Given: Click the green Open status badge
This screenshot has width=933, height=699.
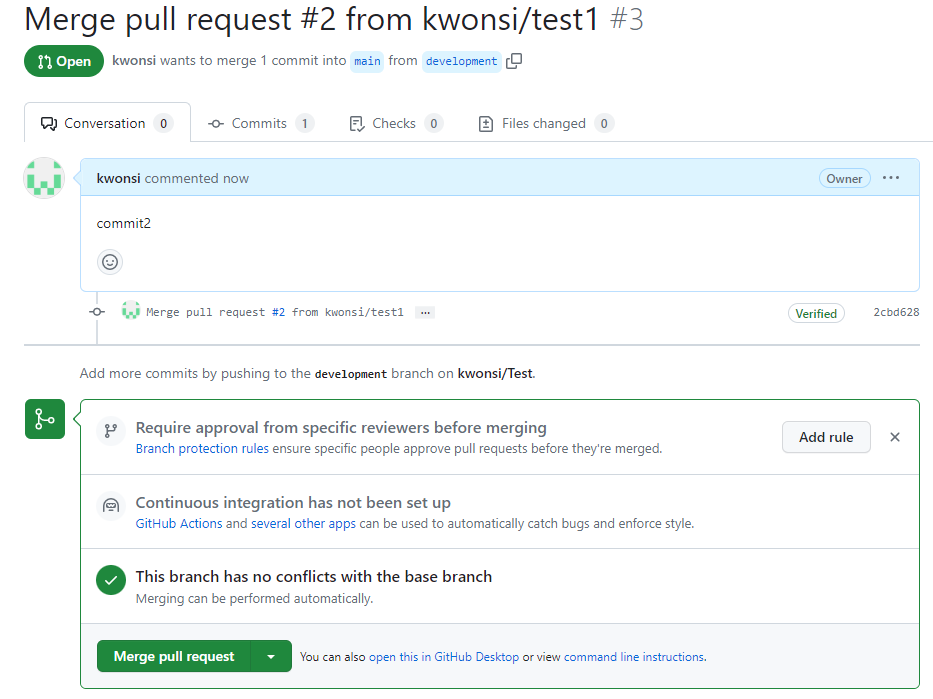Looking at the screenshot, I should [x=64, y=61].
